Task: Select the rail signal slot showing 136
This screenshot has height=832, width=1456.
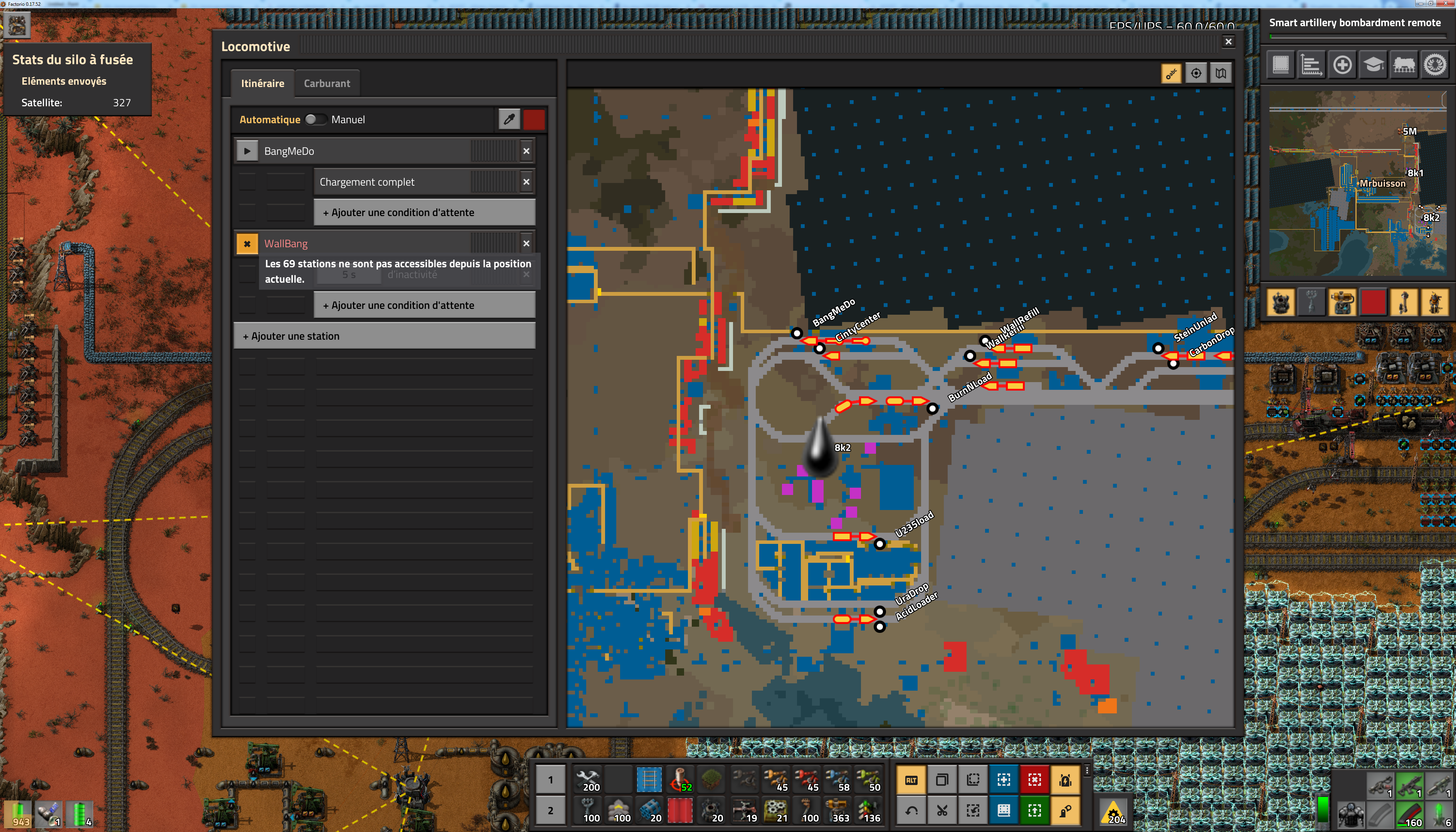Action: point(868,810)
